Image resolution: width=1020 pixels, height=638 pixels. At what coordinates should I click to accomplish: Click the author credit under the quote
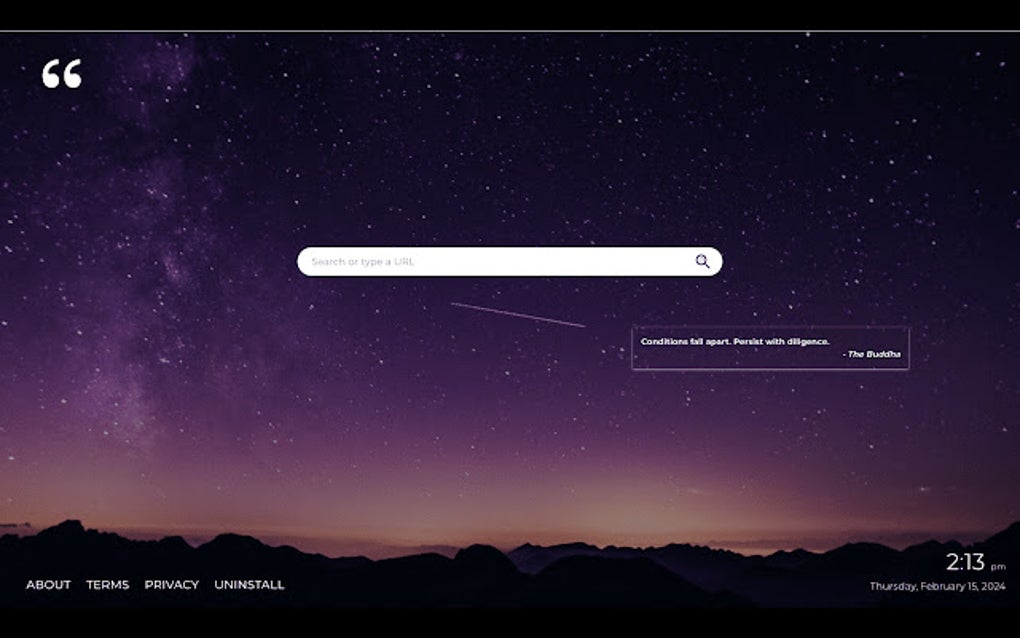click(871, 356)
